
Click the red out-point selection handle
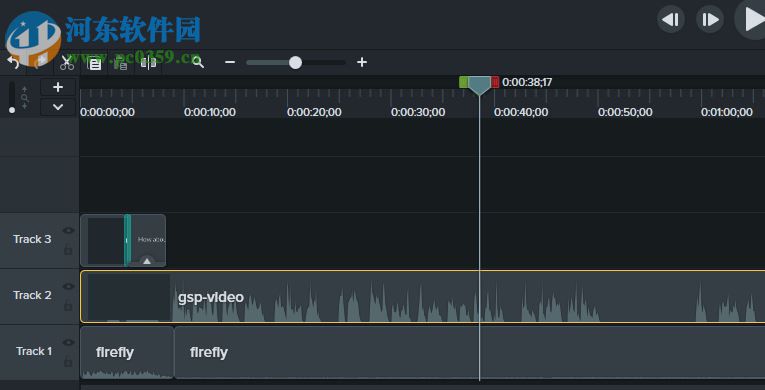coord(495,82)
